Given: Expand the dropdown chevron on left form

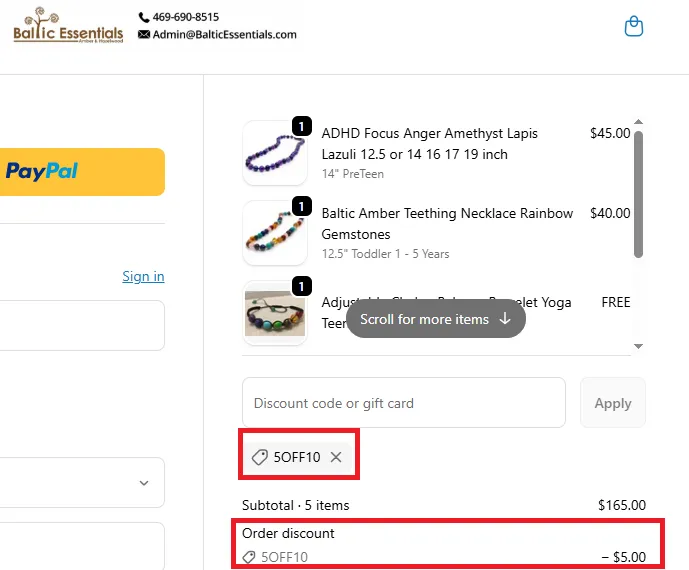Looking at the screenshot, I should pos(144,483).
